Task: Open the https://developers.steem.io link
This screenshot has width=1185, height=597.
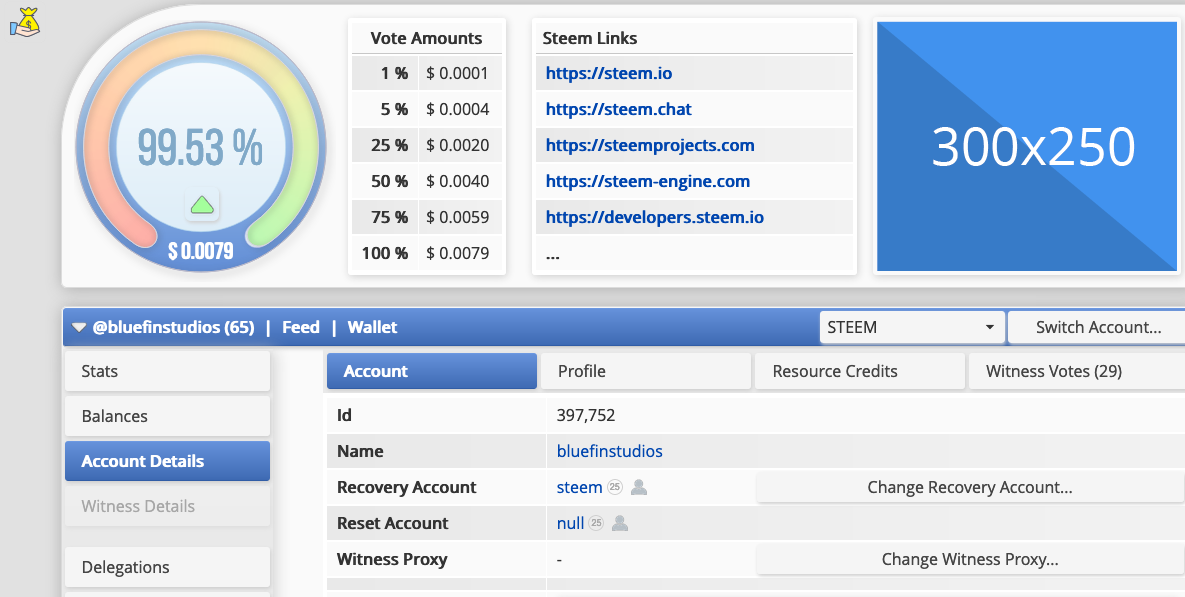Action: [654, 218]
